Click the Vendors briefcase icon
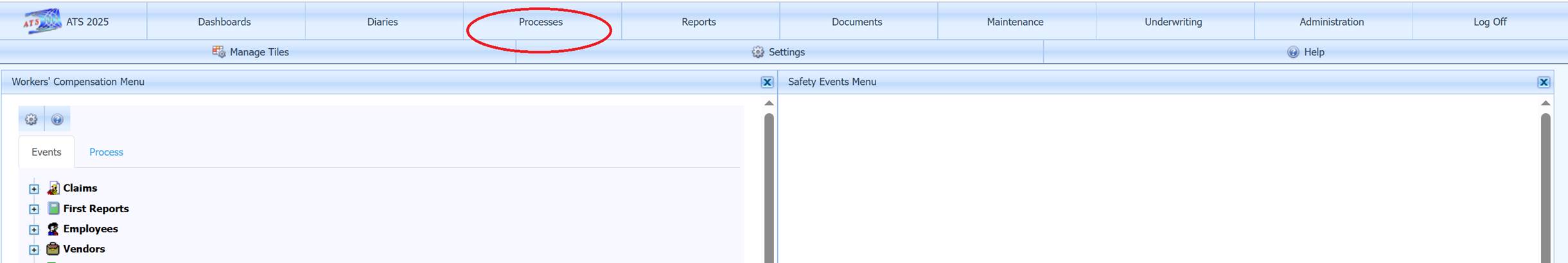Viewport: 1568px width, 263px height. click(x=53, y=249)
